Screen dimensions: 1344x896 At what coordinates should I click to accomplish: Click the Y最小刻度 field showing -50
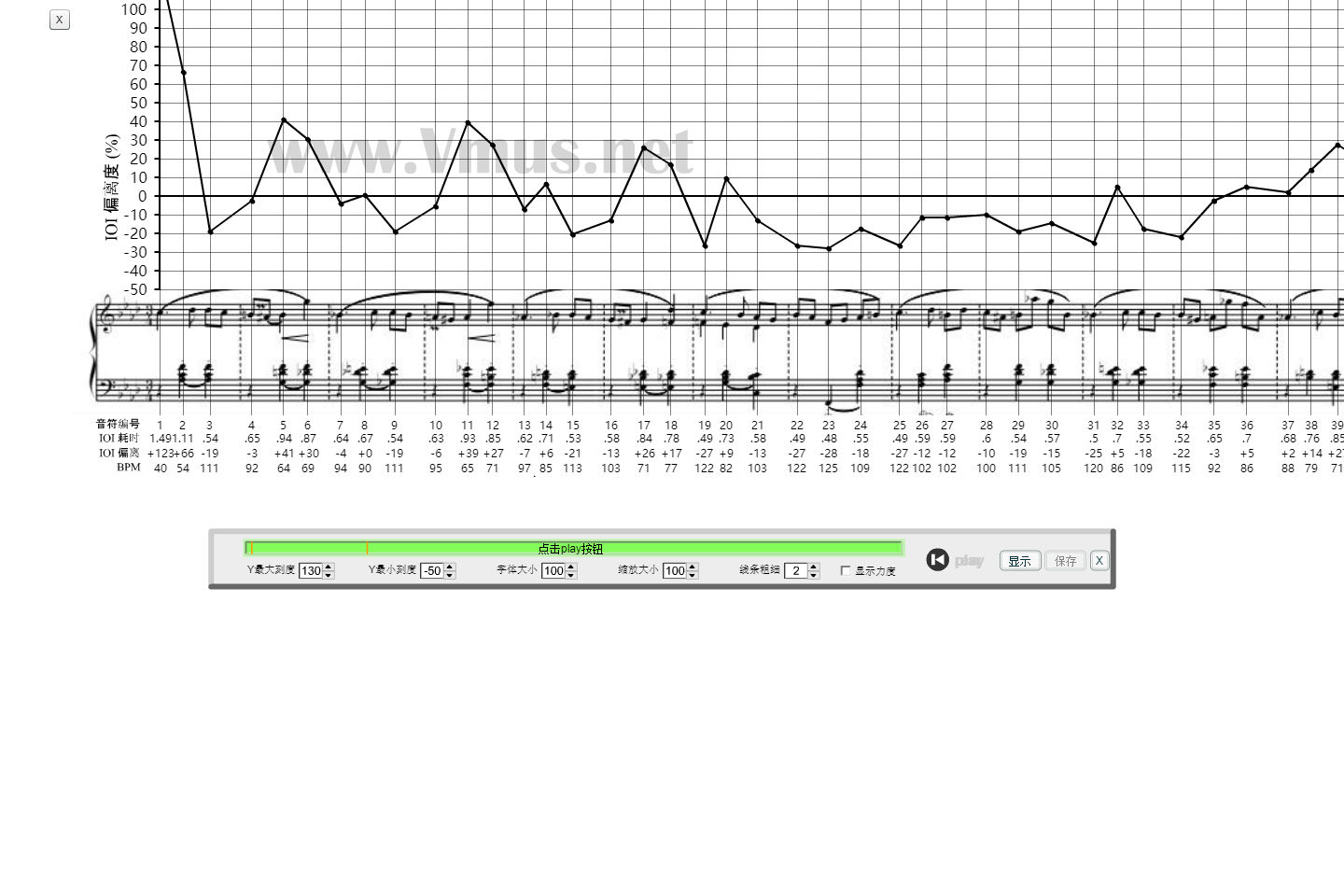(x=431, y=571)
